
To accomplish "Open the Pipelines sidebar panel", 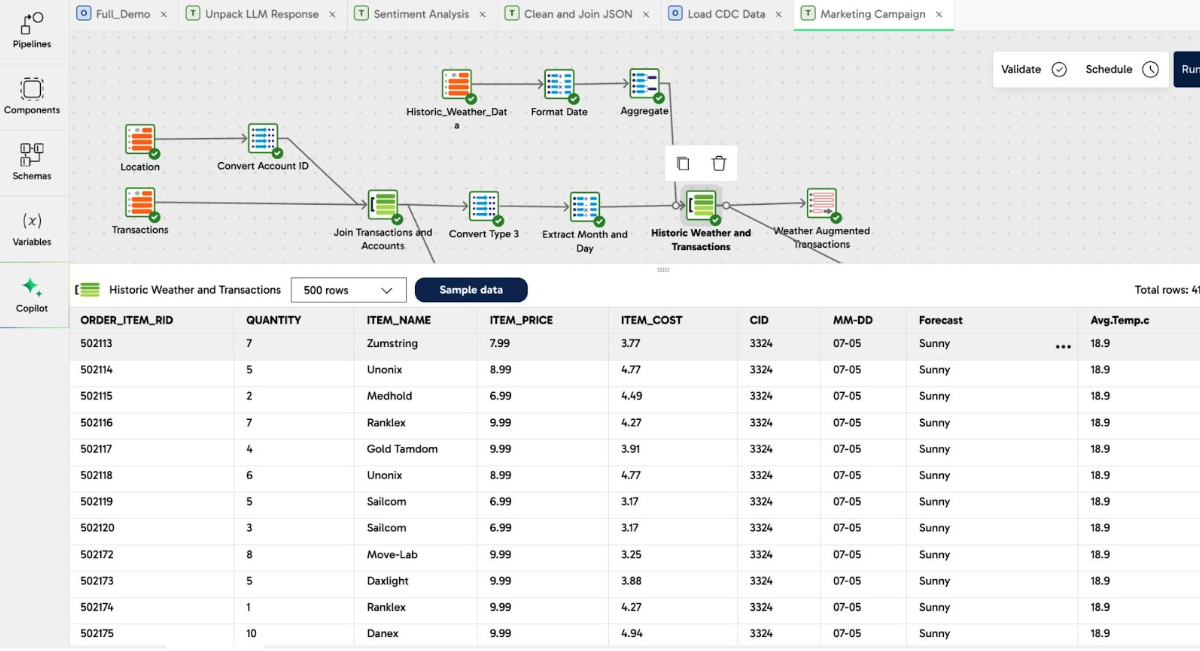I will click(32, 30).
